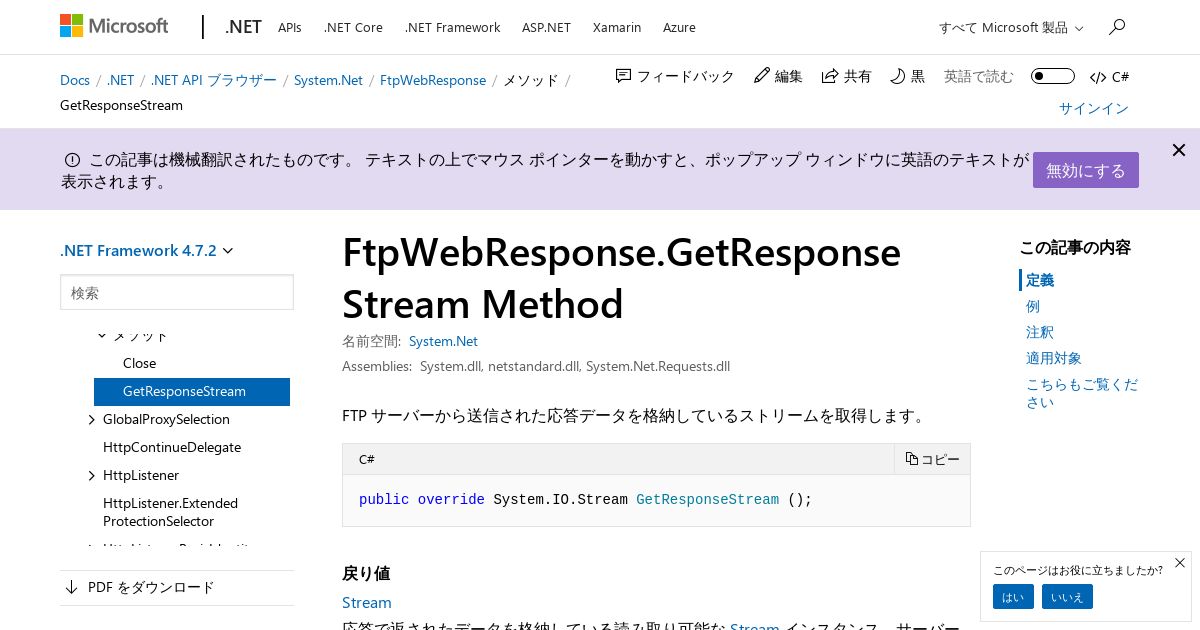Open the .NET Framework menu item

[452, 28]
